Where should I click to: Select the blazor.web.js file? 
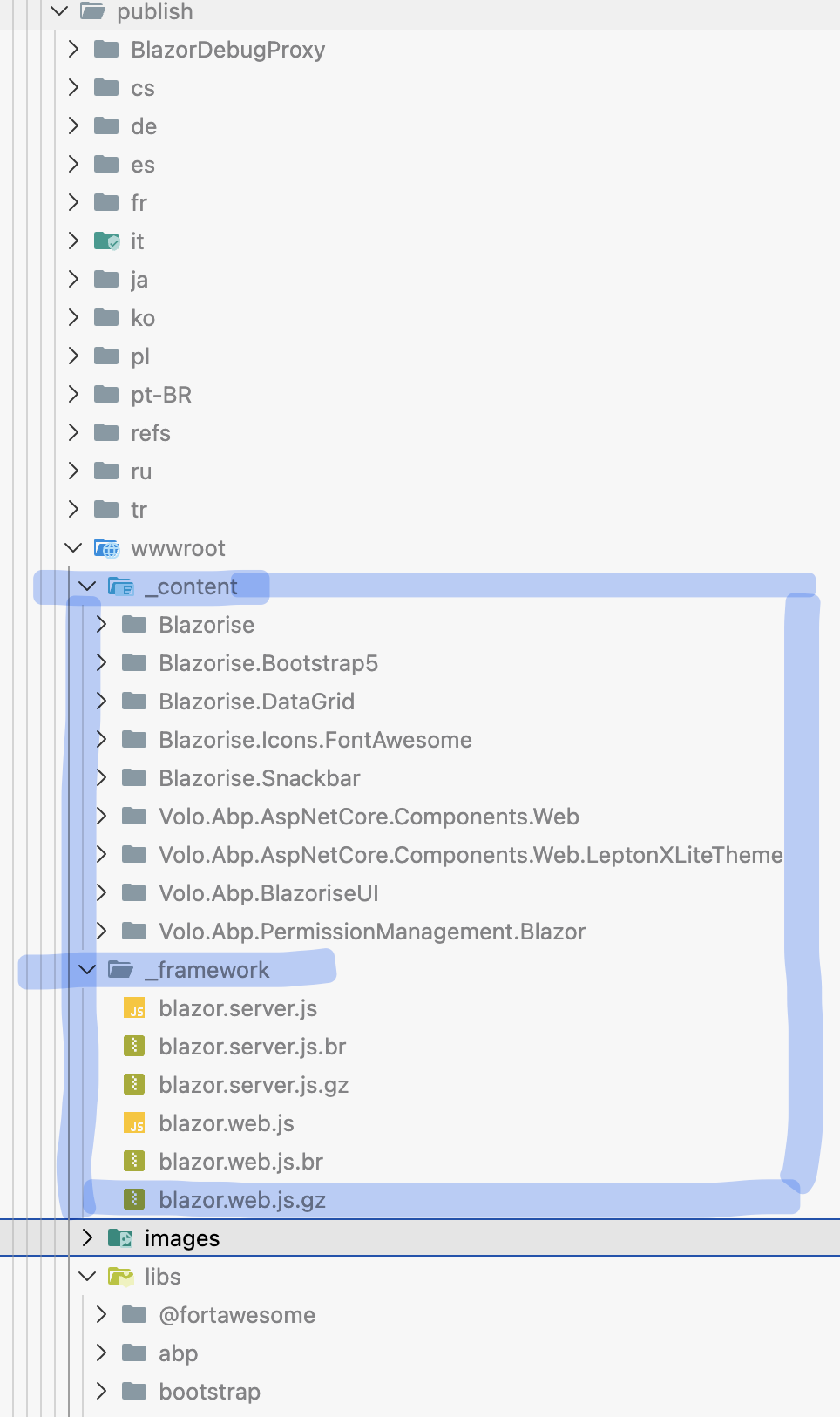coord(227,1123)
